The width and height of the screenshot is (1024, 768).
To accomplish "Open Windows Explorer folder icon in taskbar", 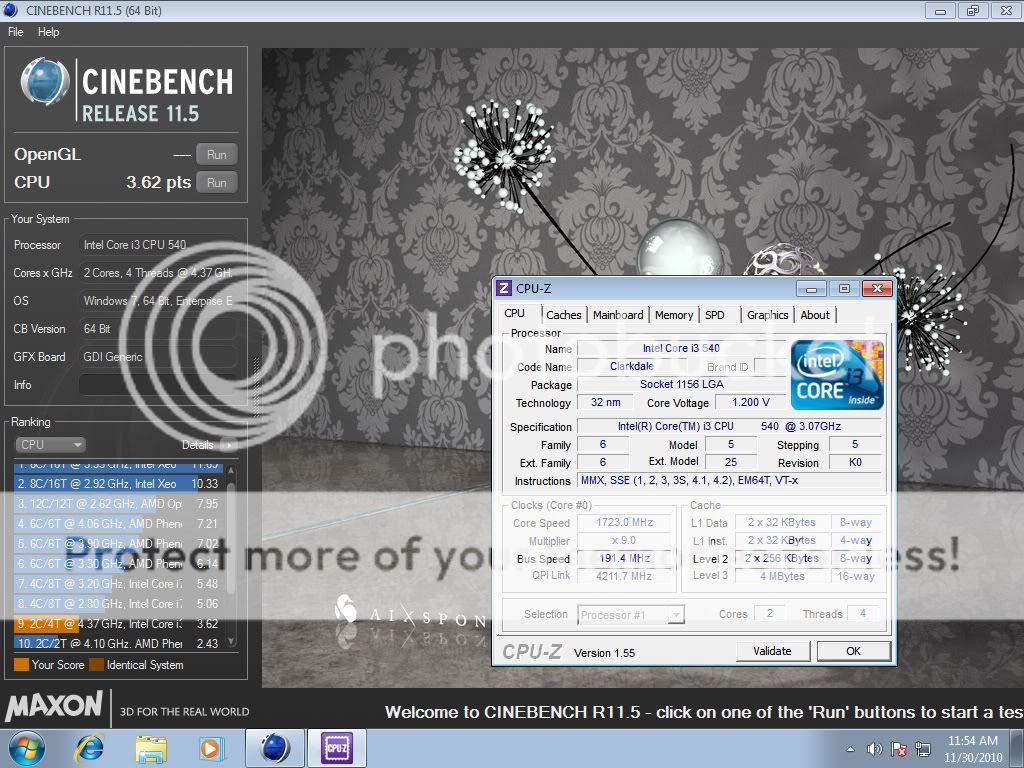I will 151,748.
